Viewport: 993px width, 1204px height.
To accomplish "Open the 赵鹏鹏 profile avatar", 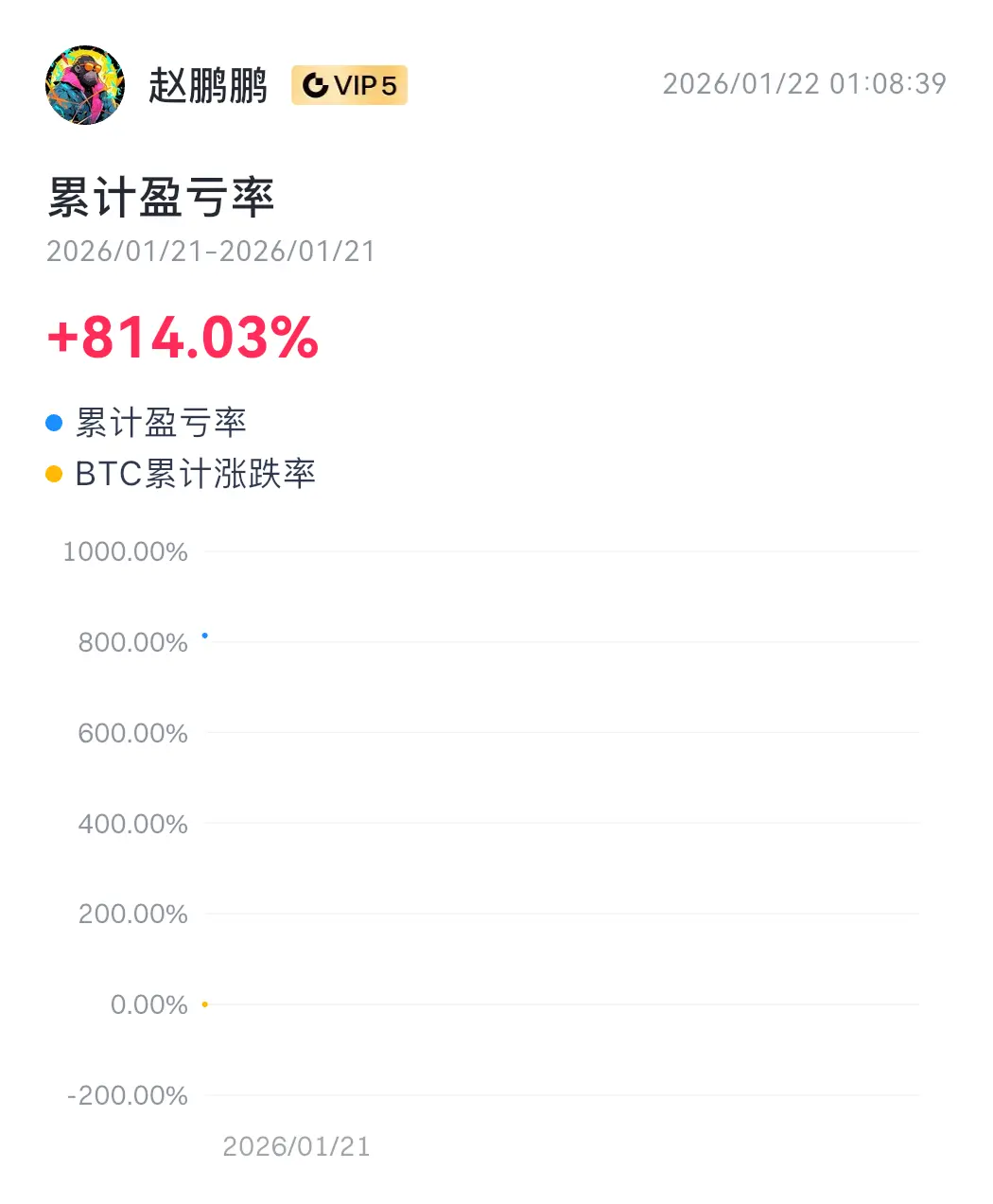I will point(85,85).
